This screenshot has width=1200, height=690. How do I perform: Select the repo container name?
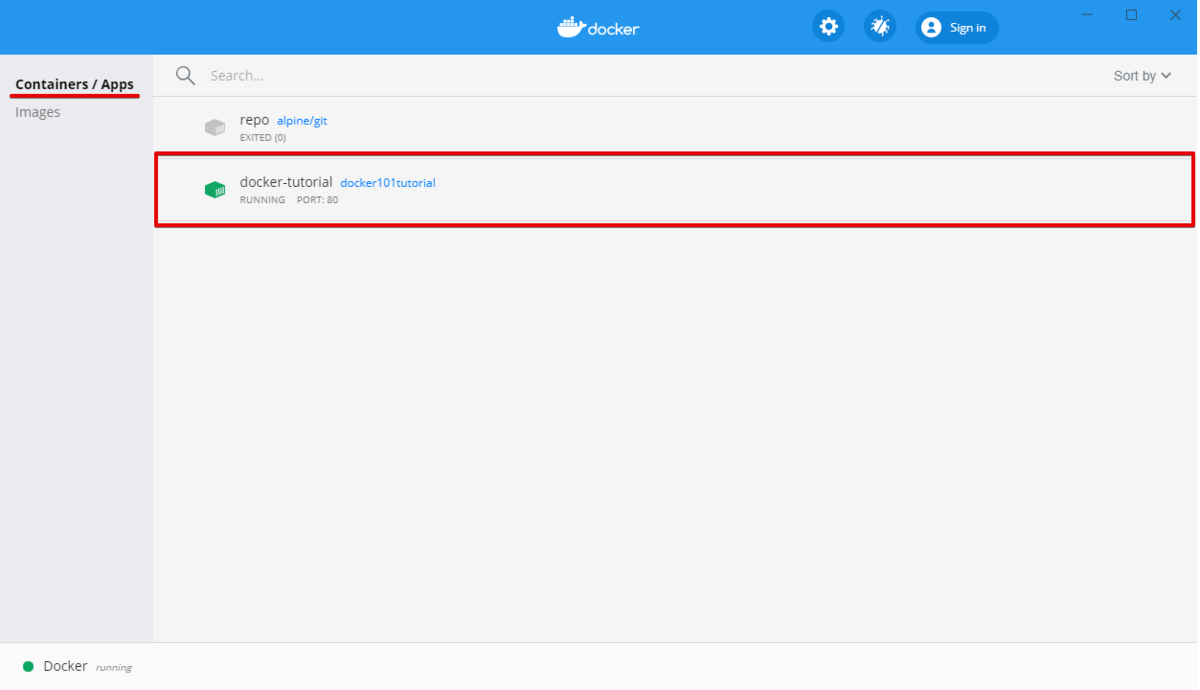coord(254,120)
